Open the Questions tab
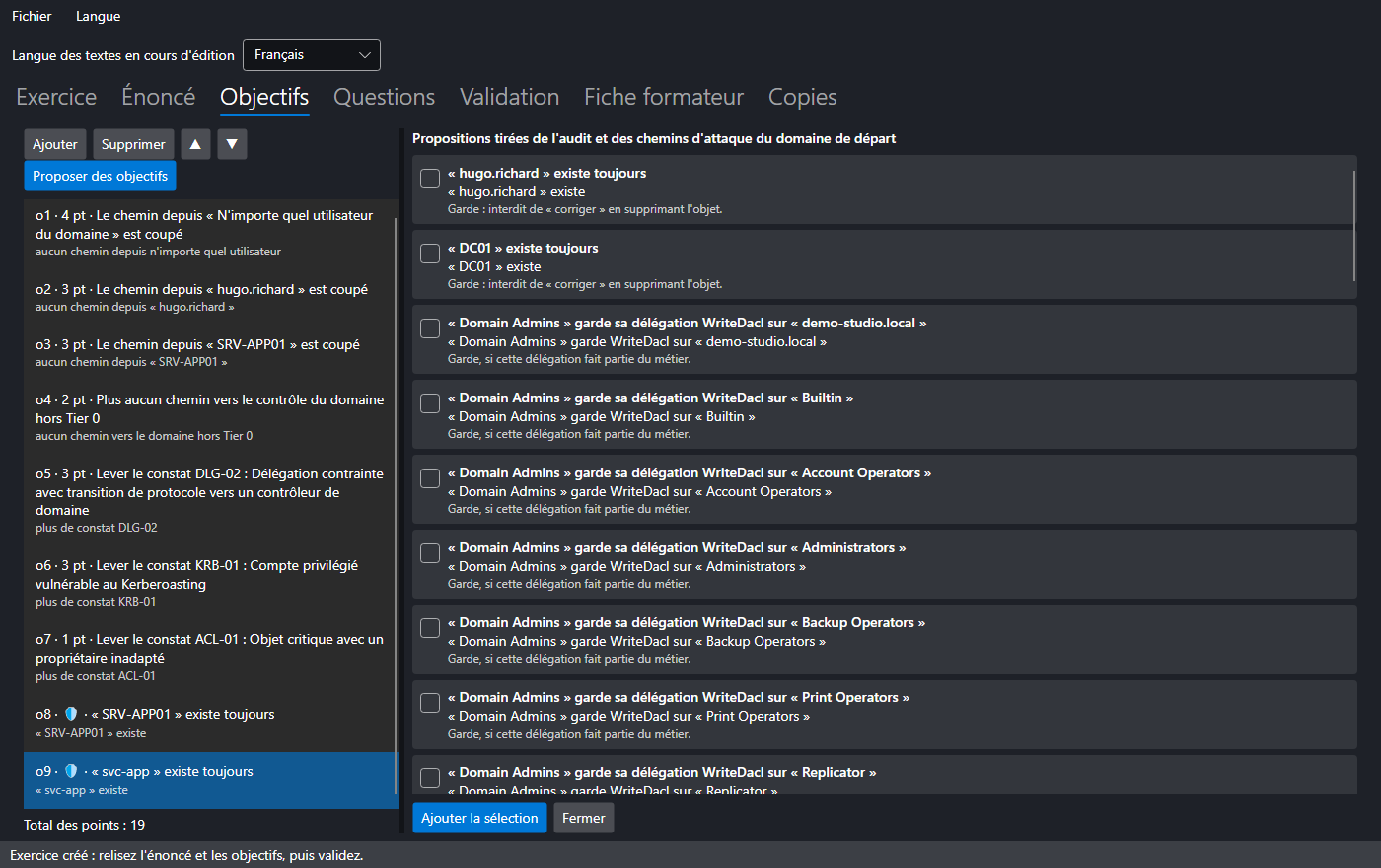 (384, 97)
